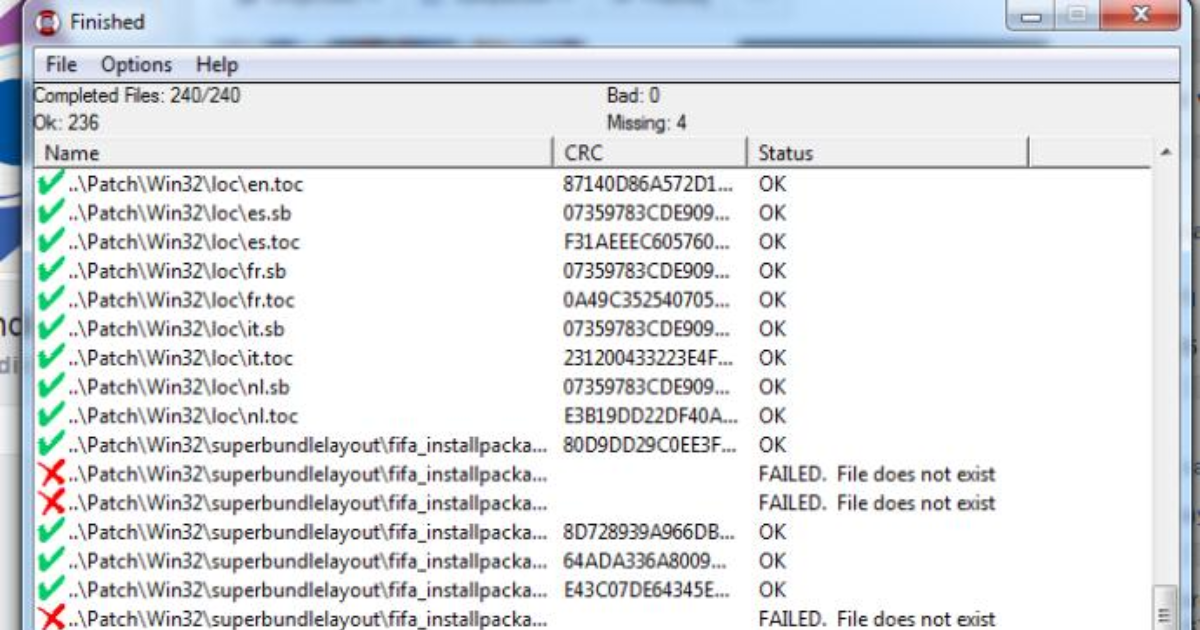This screenshot has width=1200, height=630.
Task: Click green checkmark beside 8D728939A966DB row
Action: pyautogui.click(x=50, y=531)
